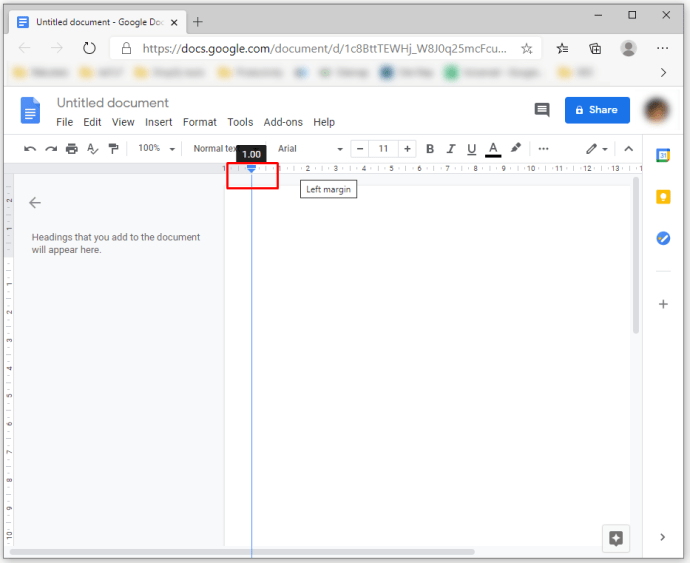
Task: Click the Share button
Action: pyautogui.click(x=597, y=110)
